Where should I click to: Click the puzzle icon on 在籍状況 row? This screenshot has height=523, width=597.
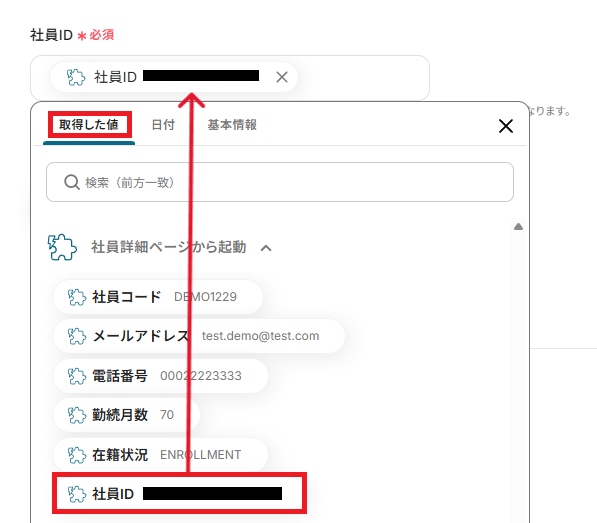77,455
